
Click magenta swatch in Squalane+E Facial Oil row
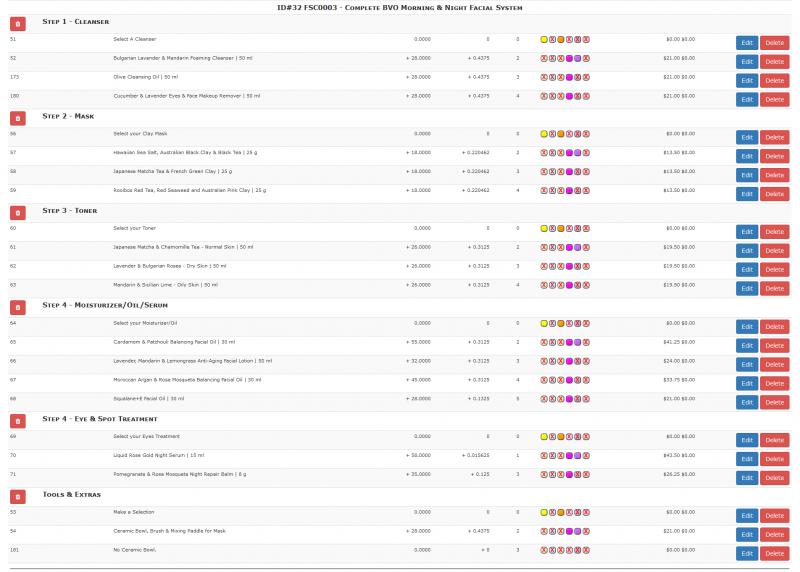[569, 399]
